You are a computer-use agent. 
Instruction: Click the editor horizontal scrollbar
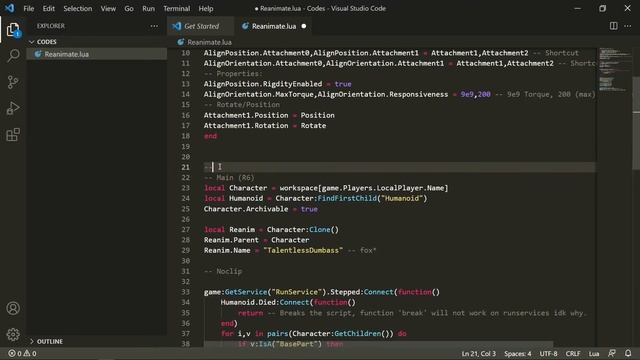pyautogui.click(x=378, y=344)
